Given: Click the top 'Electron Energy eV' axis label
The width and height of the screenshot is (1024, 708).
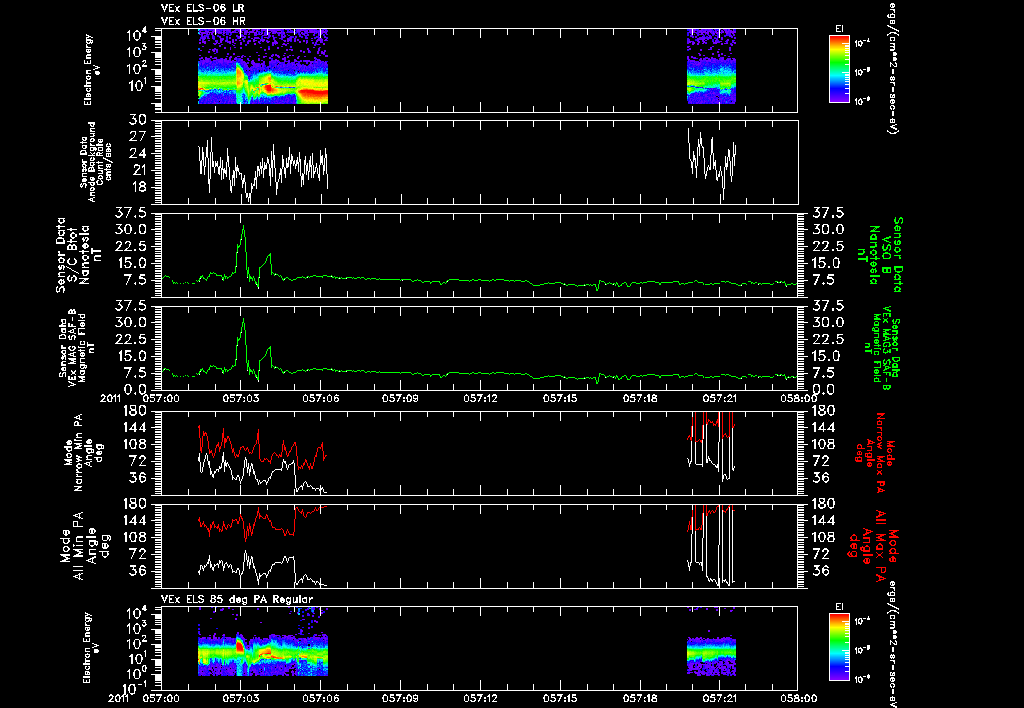Looking at the screenshot, I should tap(88, 69).
